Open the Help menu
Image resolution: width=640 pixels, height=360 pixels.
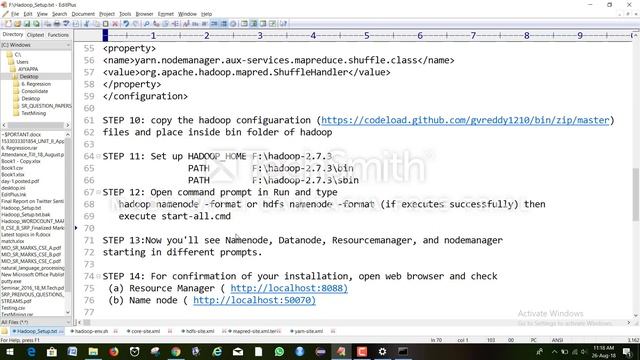click(x=206, y=14)
